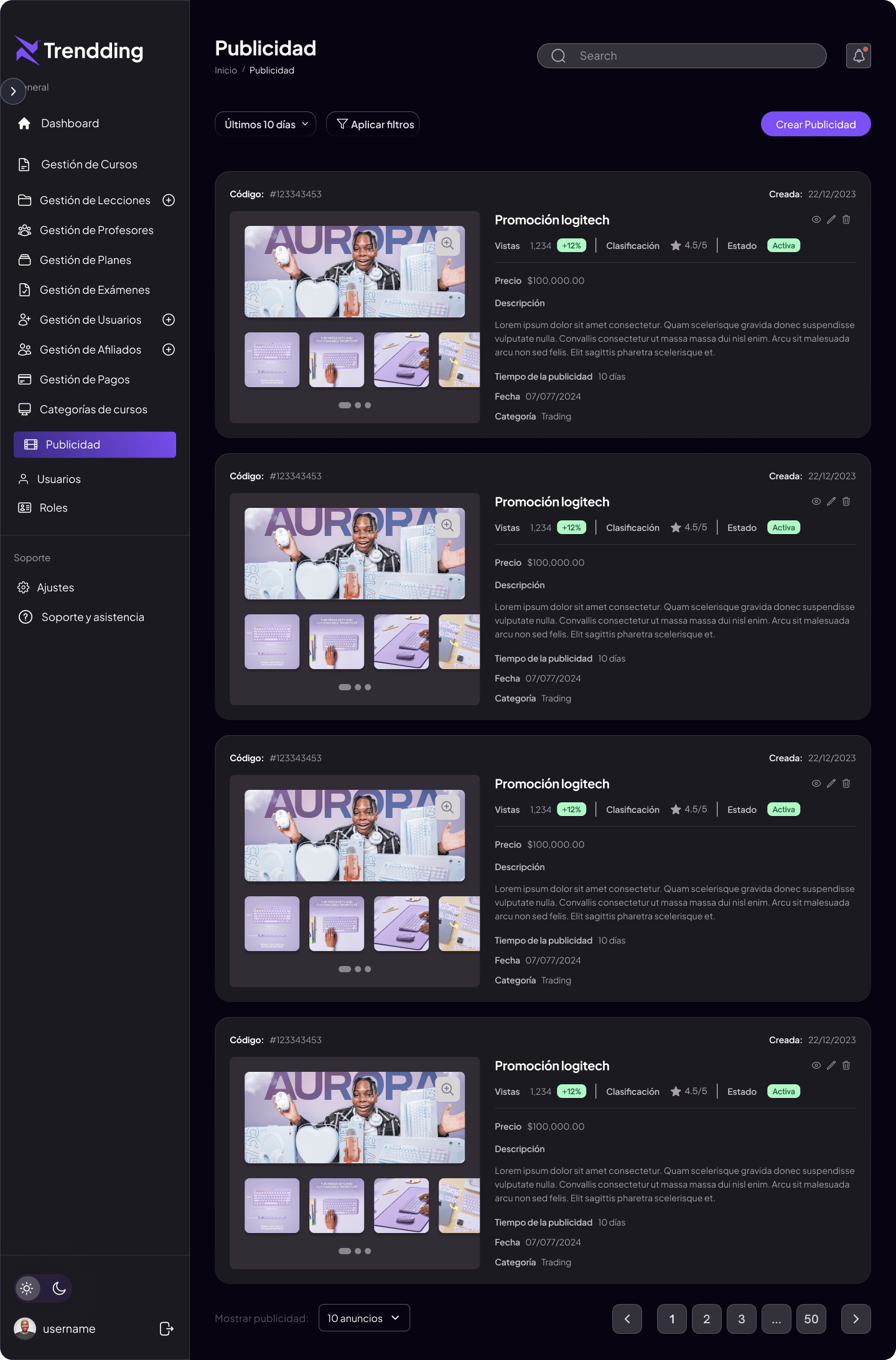This screenshot has width=896, height=1360.
Task: Switch to dark mode moon toggle
Action: point(59,1288)
